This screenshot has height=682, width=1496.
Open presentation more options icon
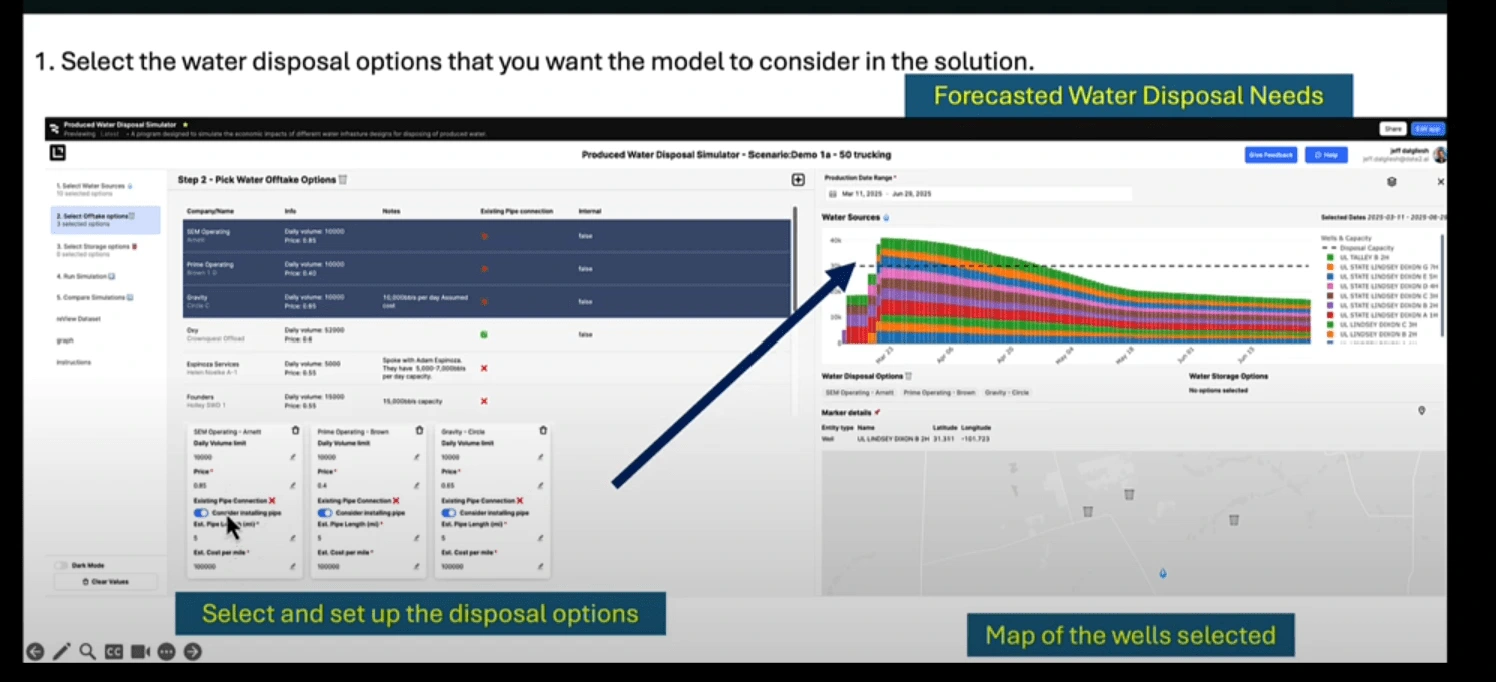click(x=166, y=652)
